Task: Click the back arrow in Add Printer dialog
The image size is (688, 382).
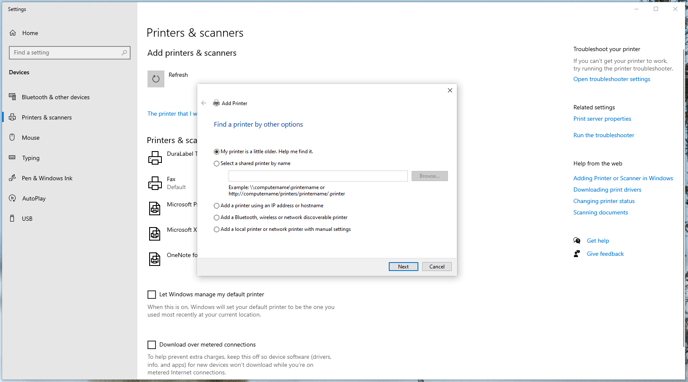Action: pyautogui.click(x=204, y=103)
